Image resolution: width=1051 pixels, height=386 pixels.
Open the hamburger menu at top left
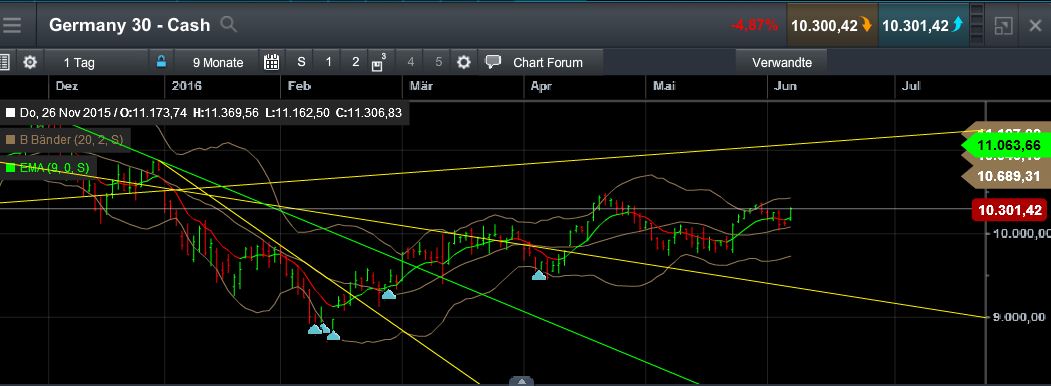[11, 25]
